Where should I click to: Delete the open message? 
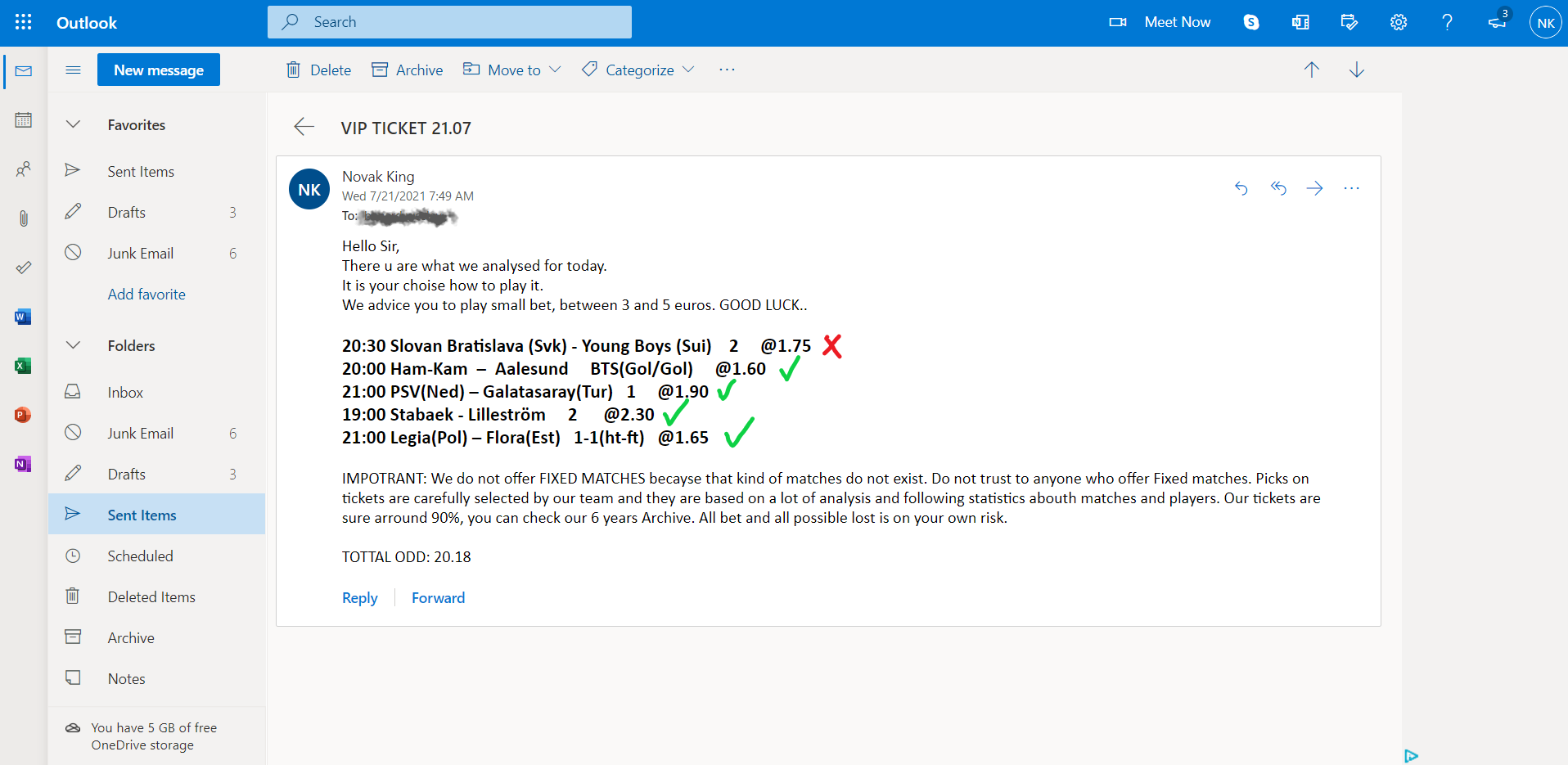pos(318,70)
